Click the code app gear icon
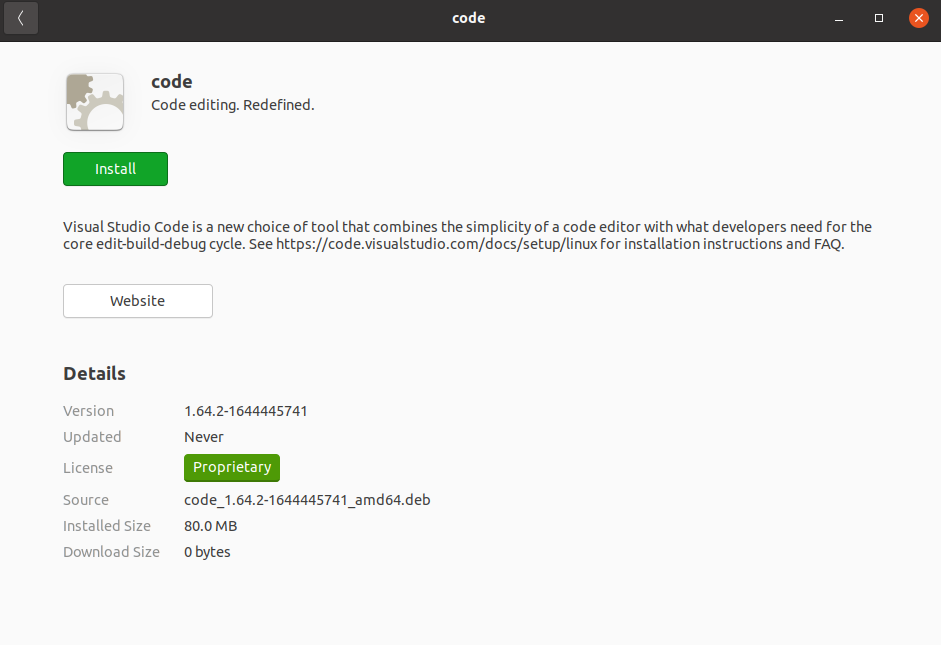Viewport: 941px width, 645px height. pyautogui.click(x=95, y=102)
